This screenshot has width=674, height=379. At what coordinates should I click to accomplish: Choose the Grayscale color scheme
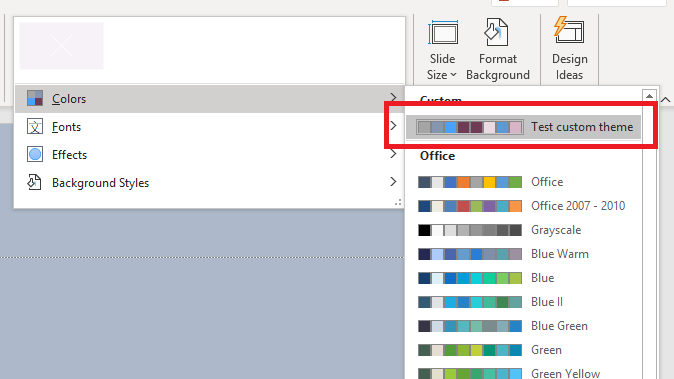524,230
